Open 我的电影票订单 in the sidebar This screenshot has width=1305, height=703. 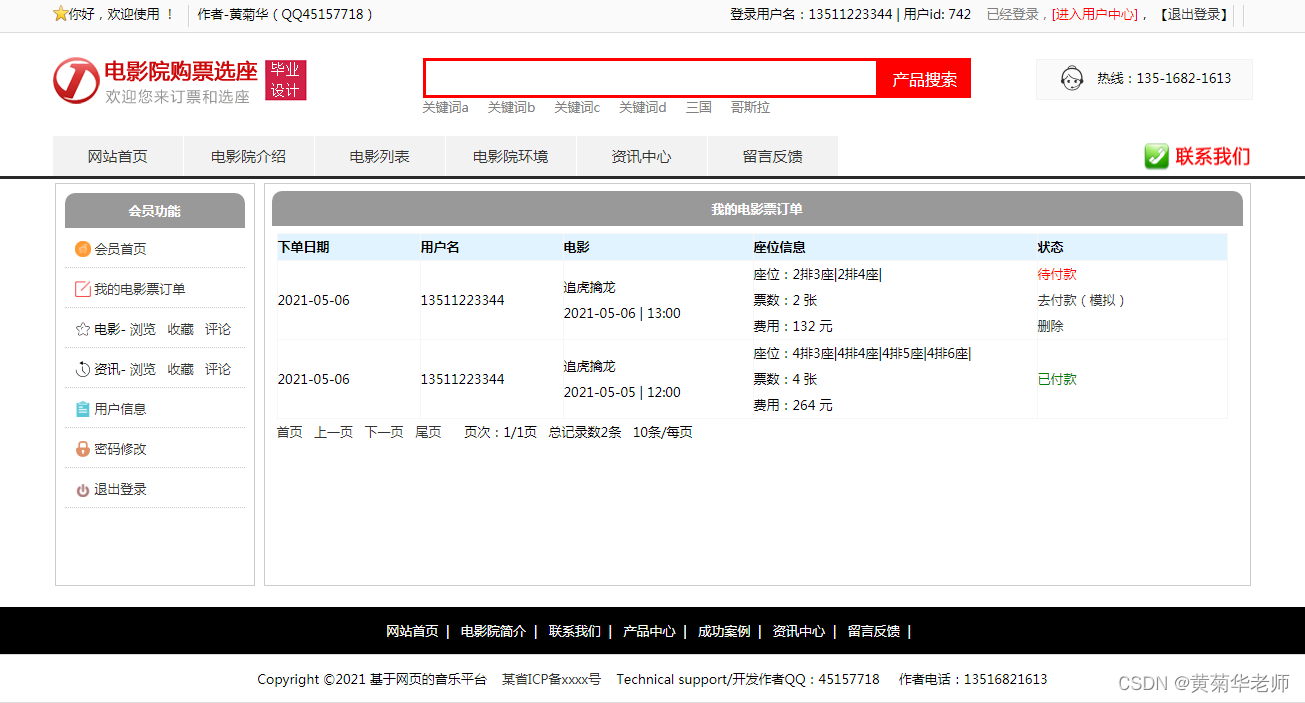click(x=140, y=289)
